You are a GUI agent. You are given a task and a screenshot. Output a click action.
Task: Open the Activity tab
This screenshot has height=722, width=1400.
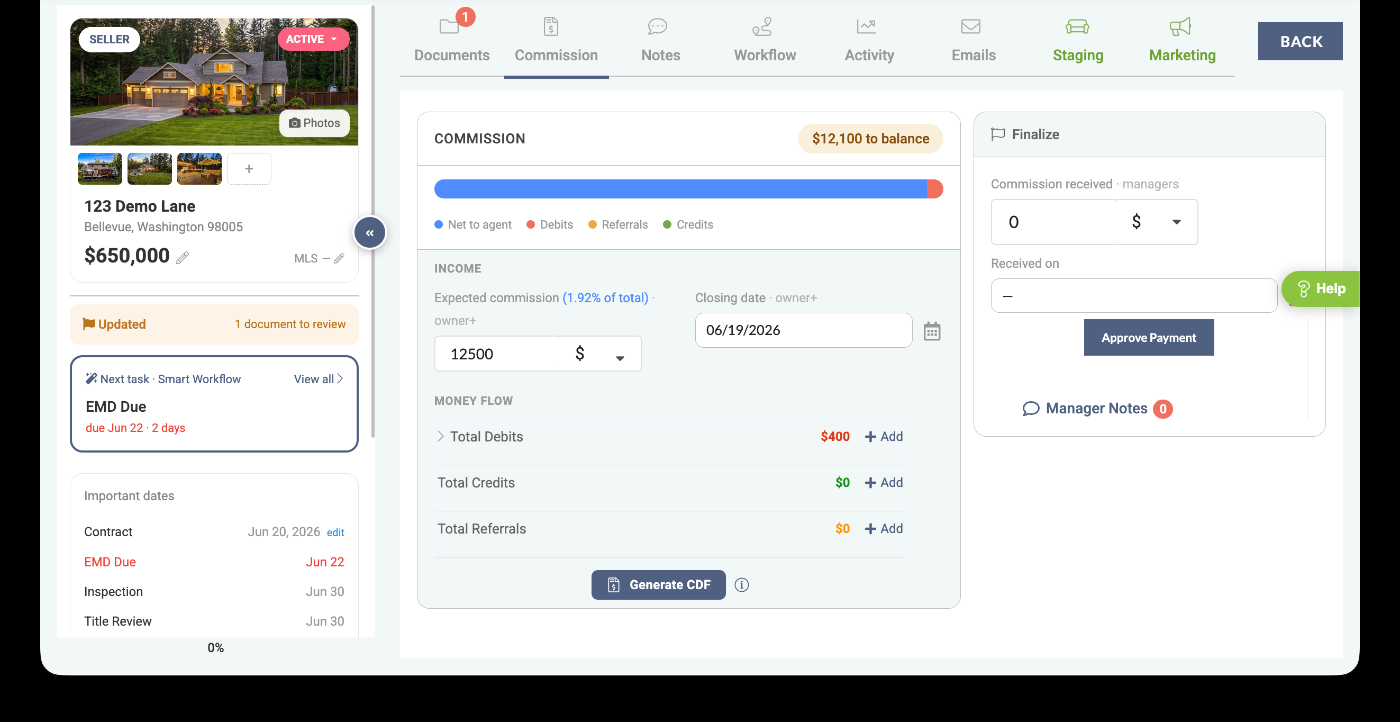tap(869, 40)
